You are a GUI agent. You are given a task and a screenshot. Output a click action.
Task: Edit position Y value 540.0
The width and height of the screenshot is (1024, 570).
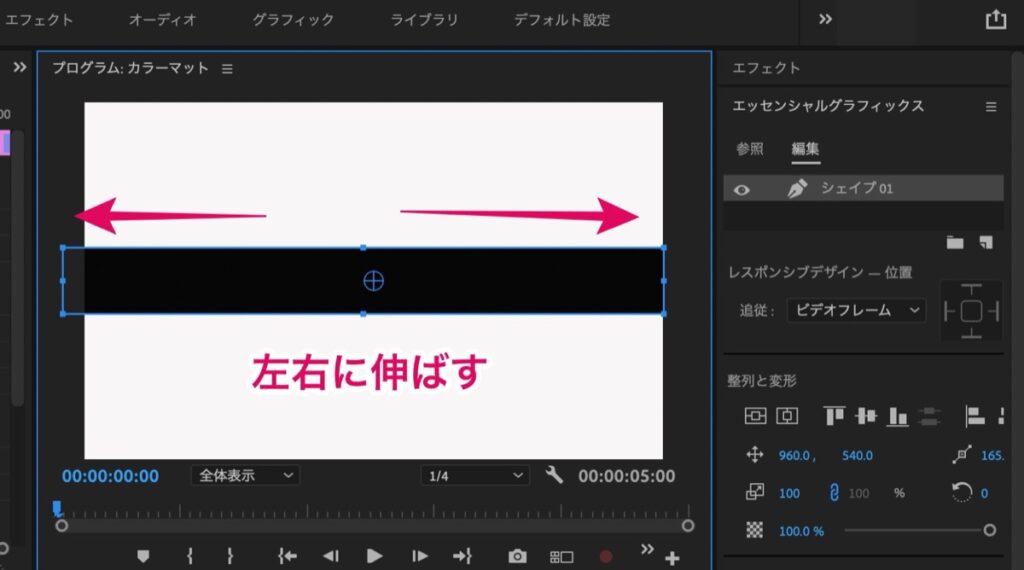click(857, 456)
